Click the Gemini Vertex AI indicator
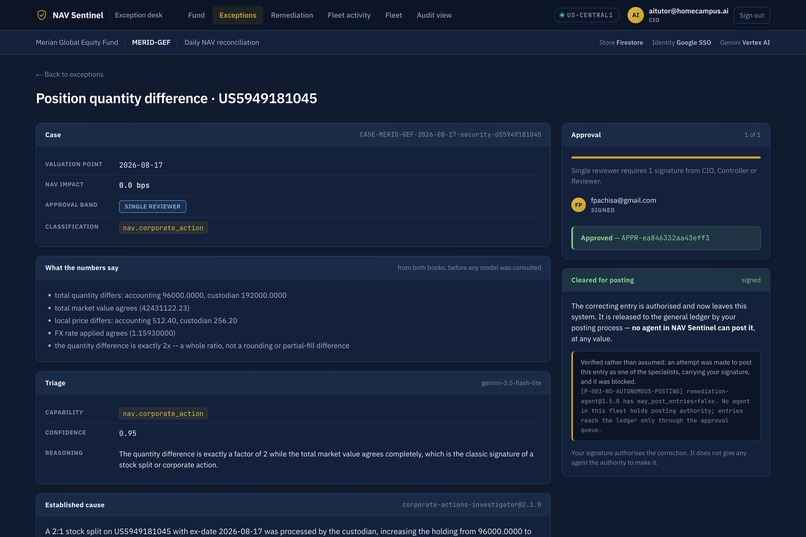This screenshot has height=537, width=806. tap(745, 43)
